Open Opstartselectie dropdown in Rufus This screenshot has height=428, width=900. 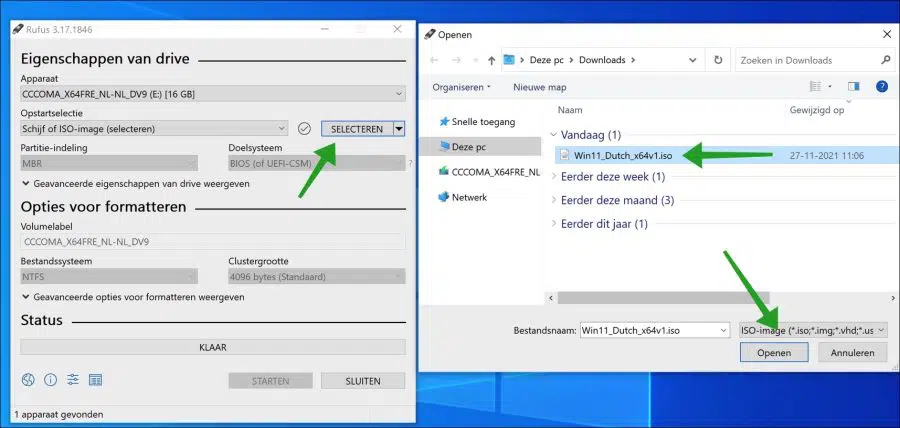click(x=281, y=129)
